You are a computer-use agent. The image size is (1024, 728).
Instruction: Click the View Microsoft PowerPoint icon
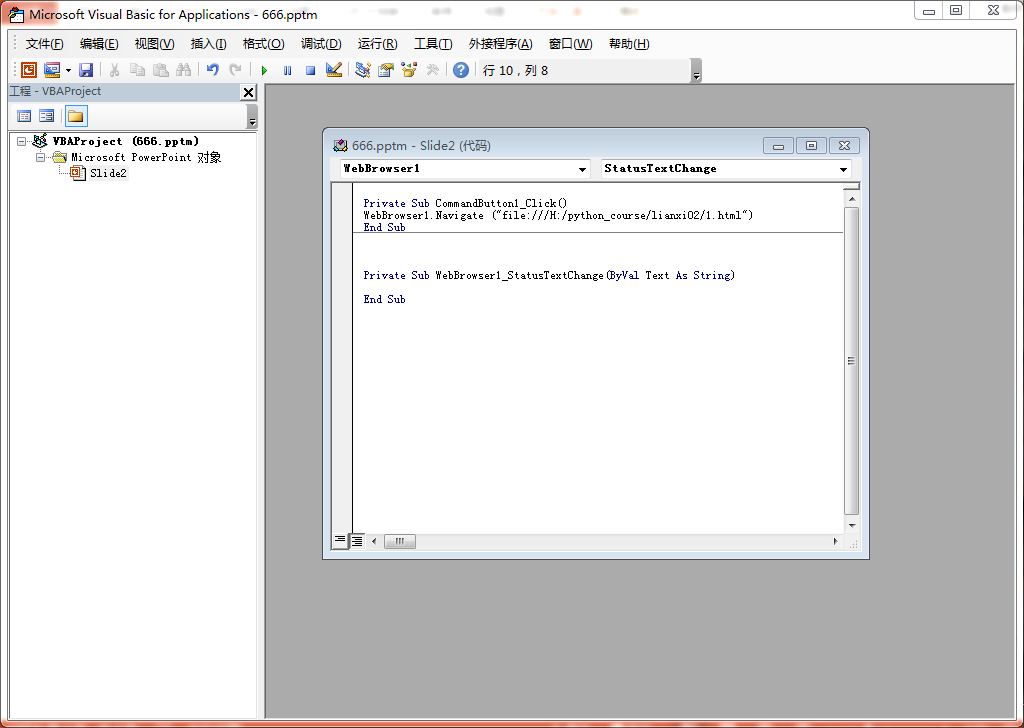(29, 70)
